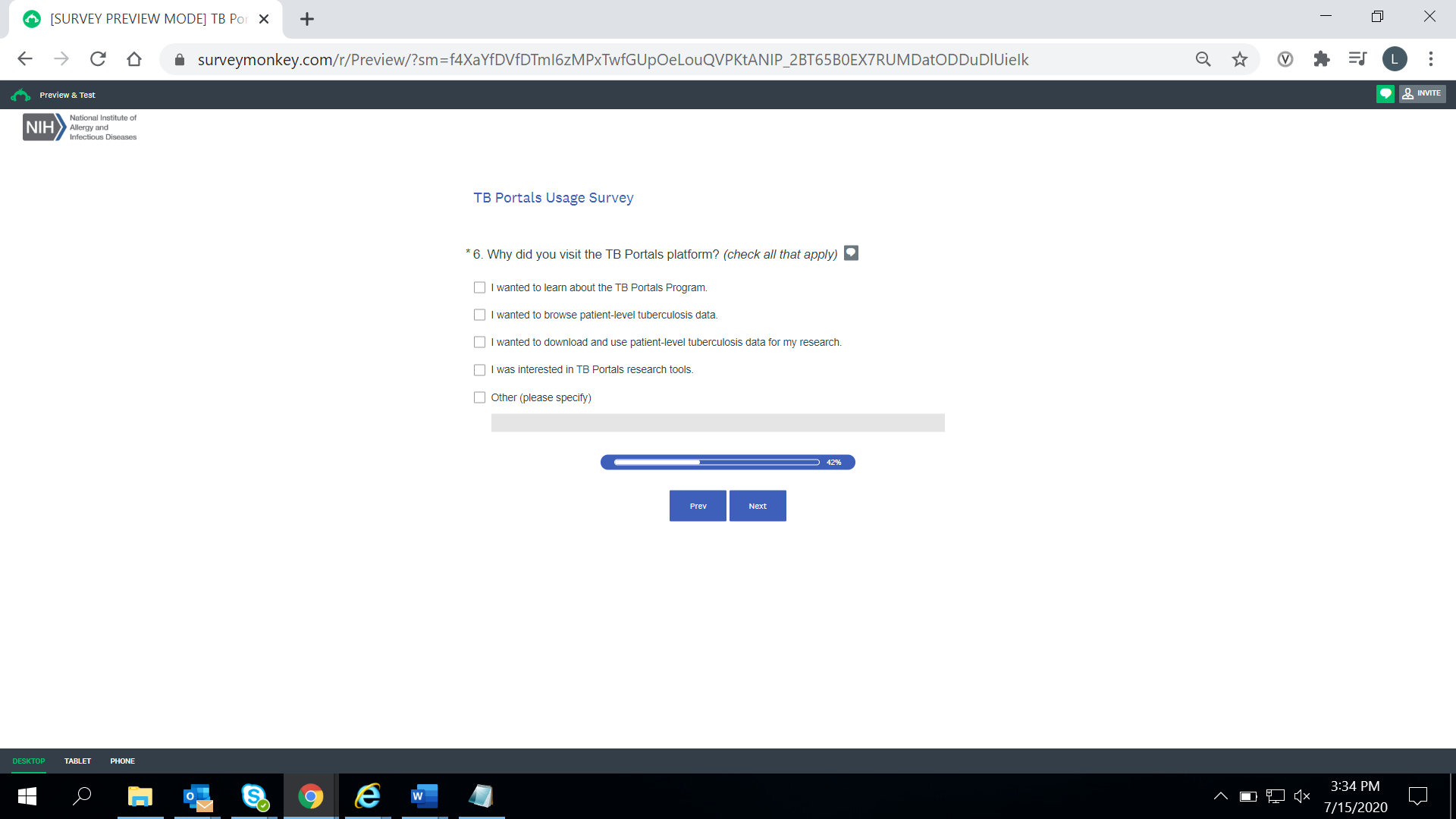Reload the survey page

[x=98, y=59]
